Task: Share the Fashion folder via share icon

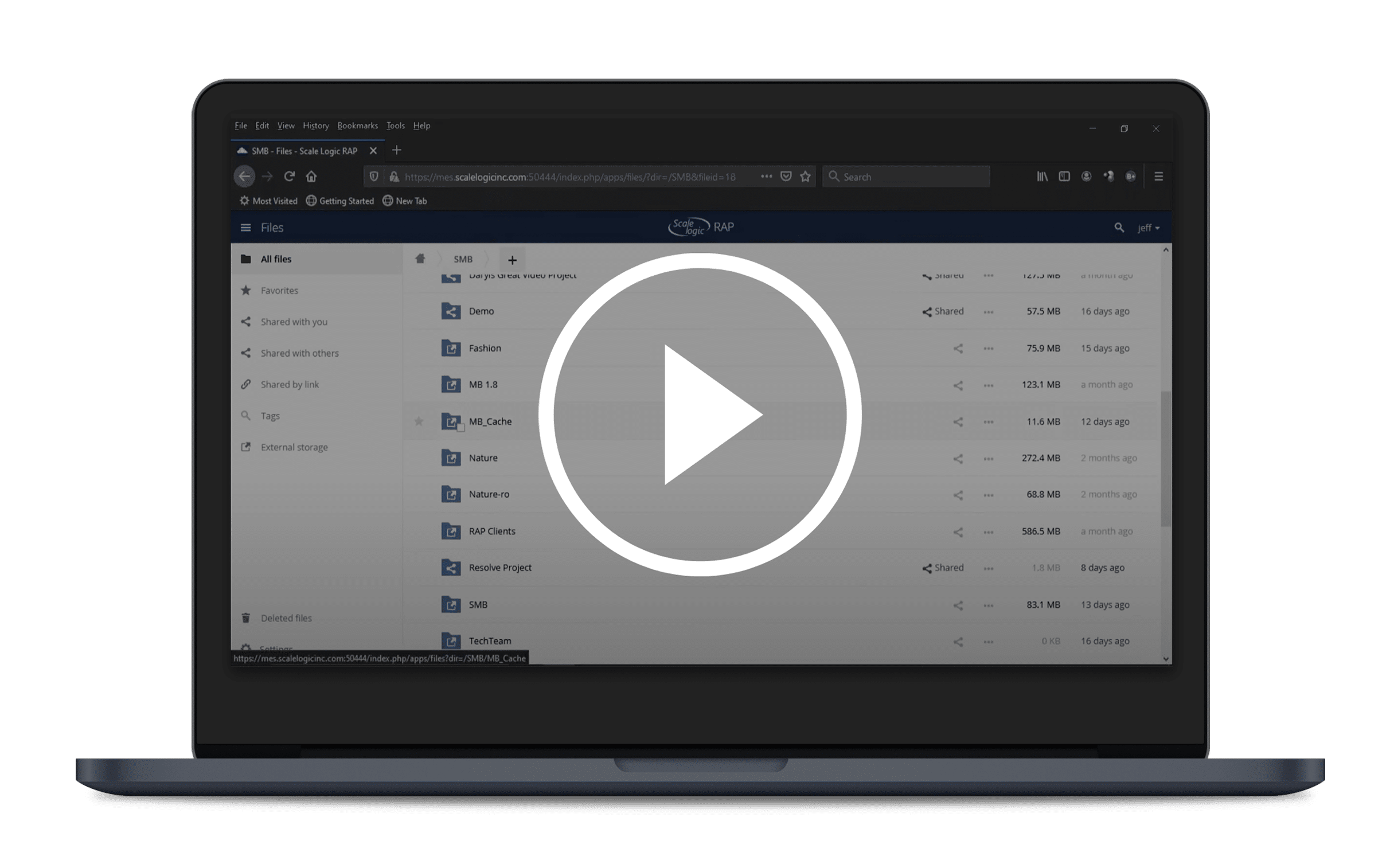Action: point(958,349)
